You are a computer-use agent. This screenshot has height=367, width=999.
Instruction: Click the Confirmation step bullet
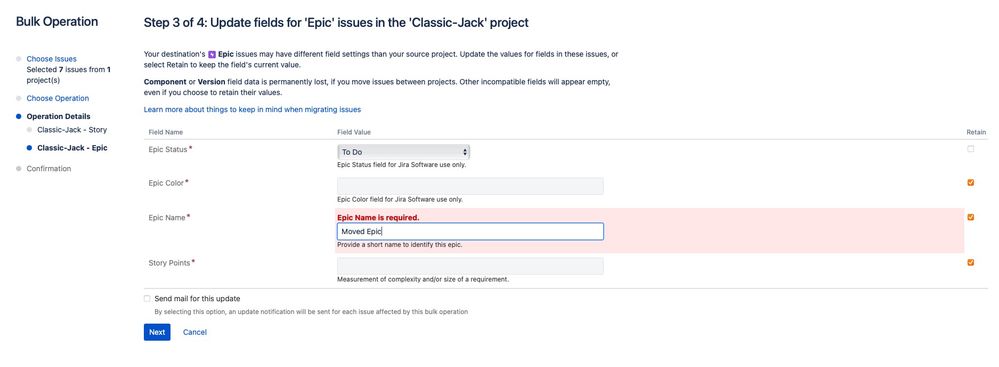[18, 169]
